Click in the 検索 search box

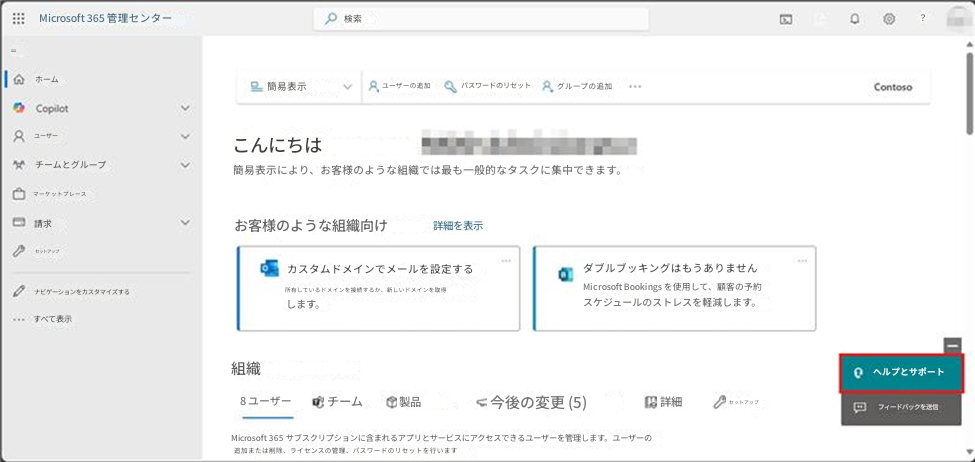tap(481, 19)
